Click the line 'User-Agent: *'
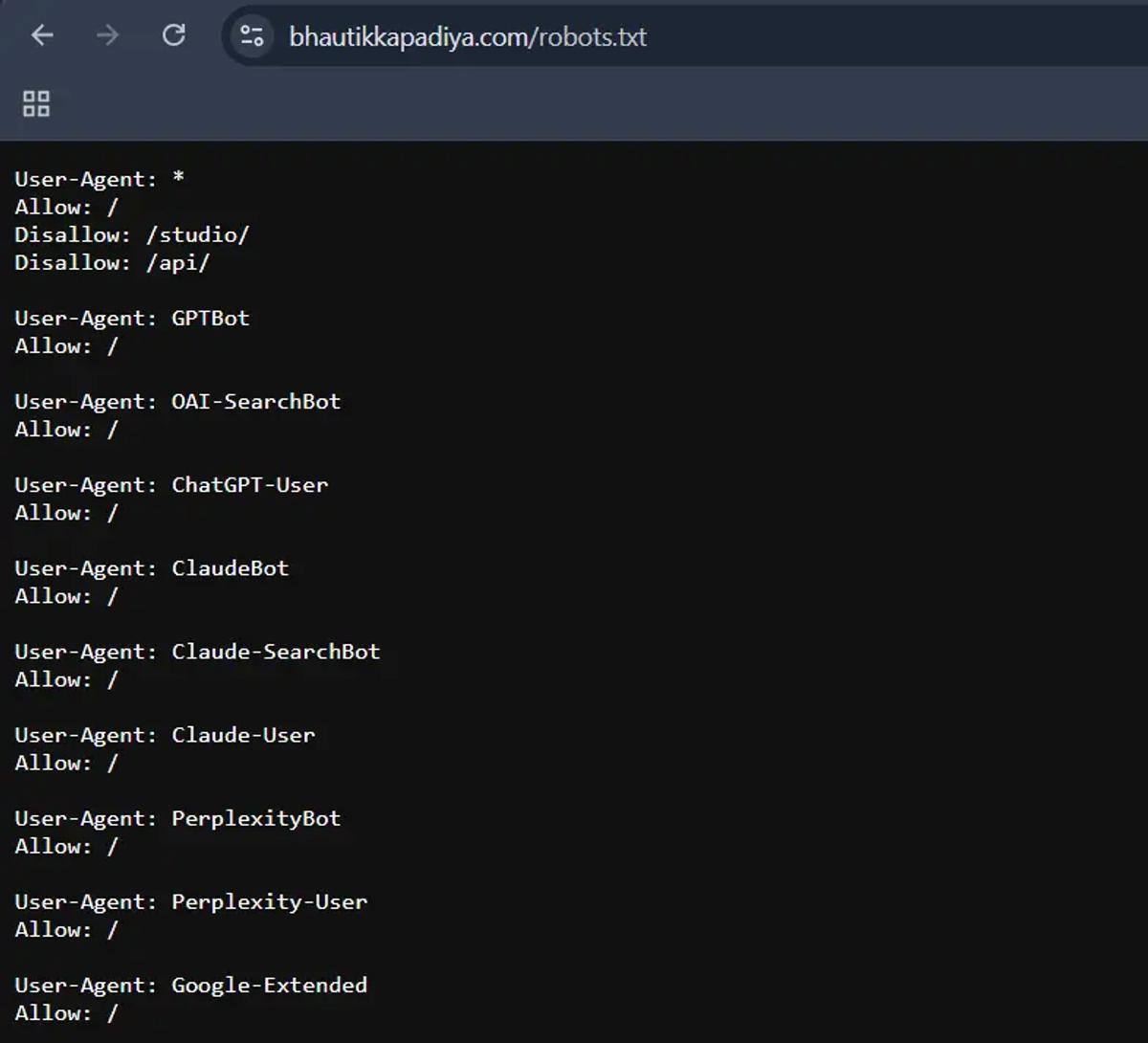This screenshot has height=1043, width=1148. pos(99,179)
